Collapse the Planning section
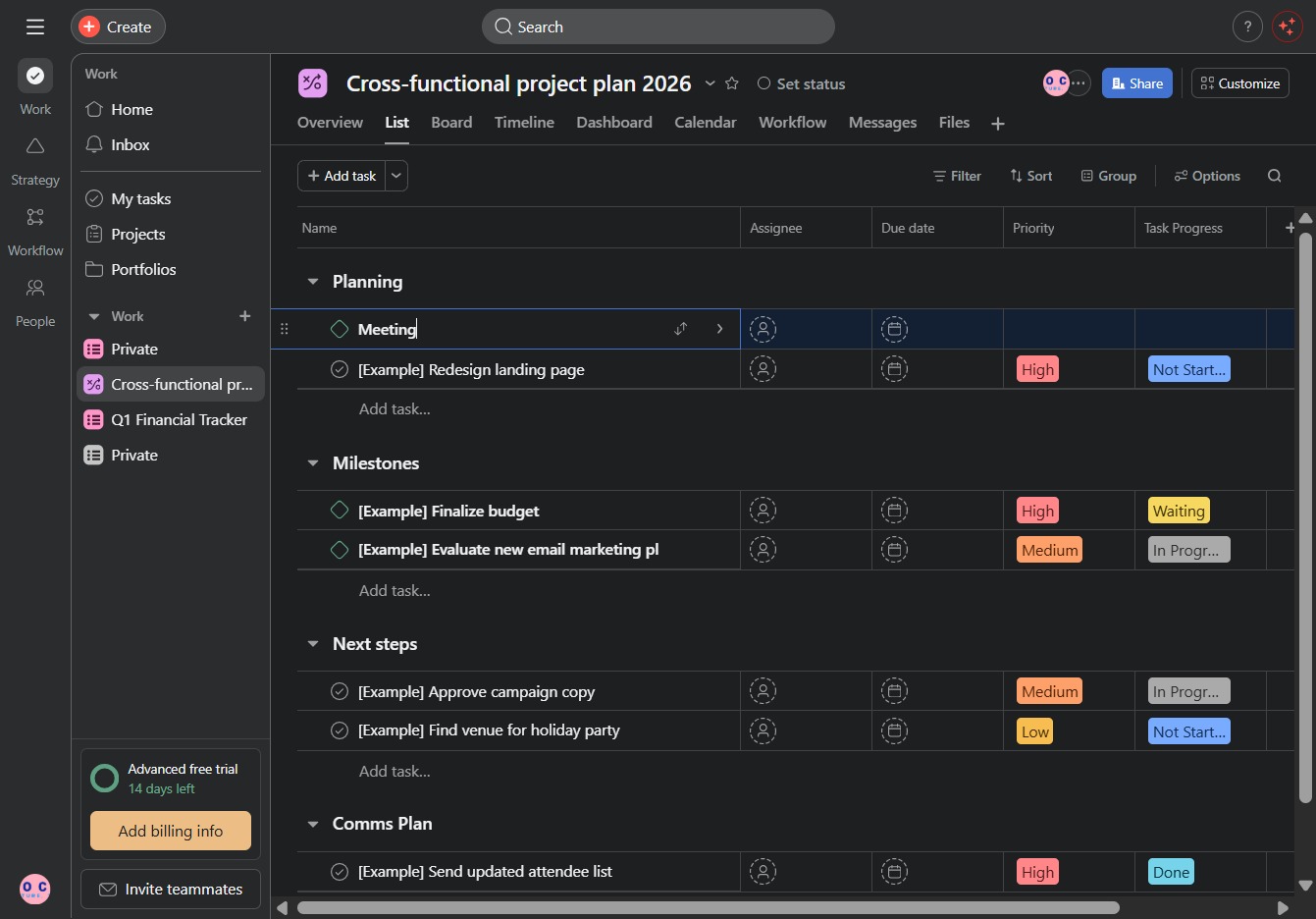Viewport: 1316px width, 919px height. tap(313, 282)
